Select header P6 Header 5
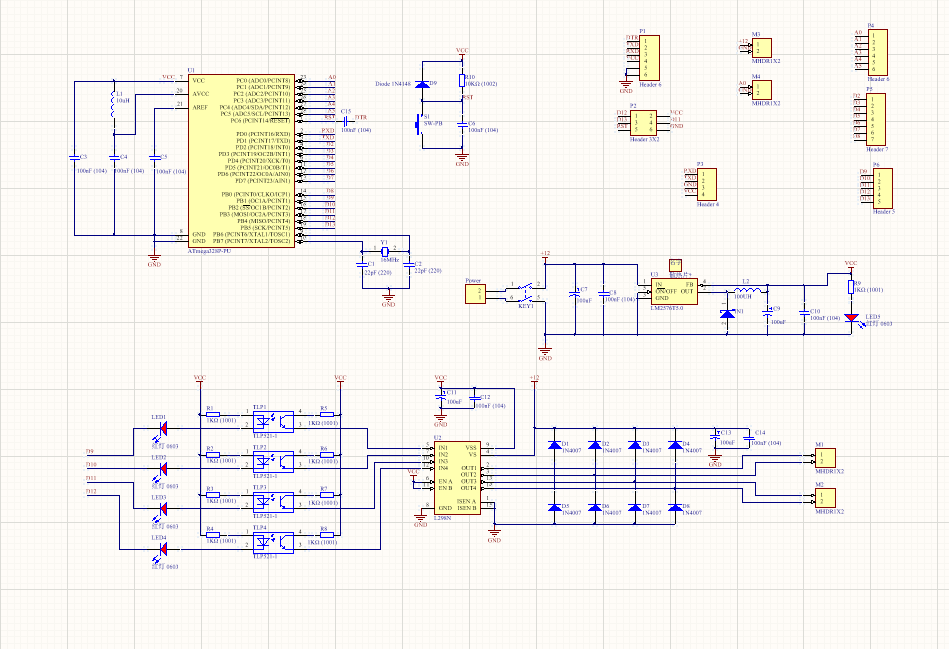 [882, 188]
